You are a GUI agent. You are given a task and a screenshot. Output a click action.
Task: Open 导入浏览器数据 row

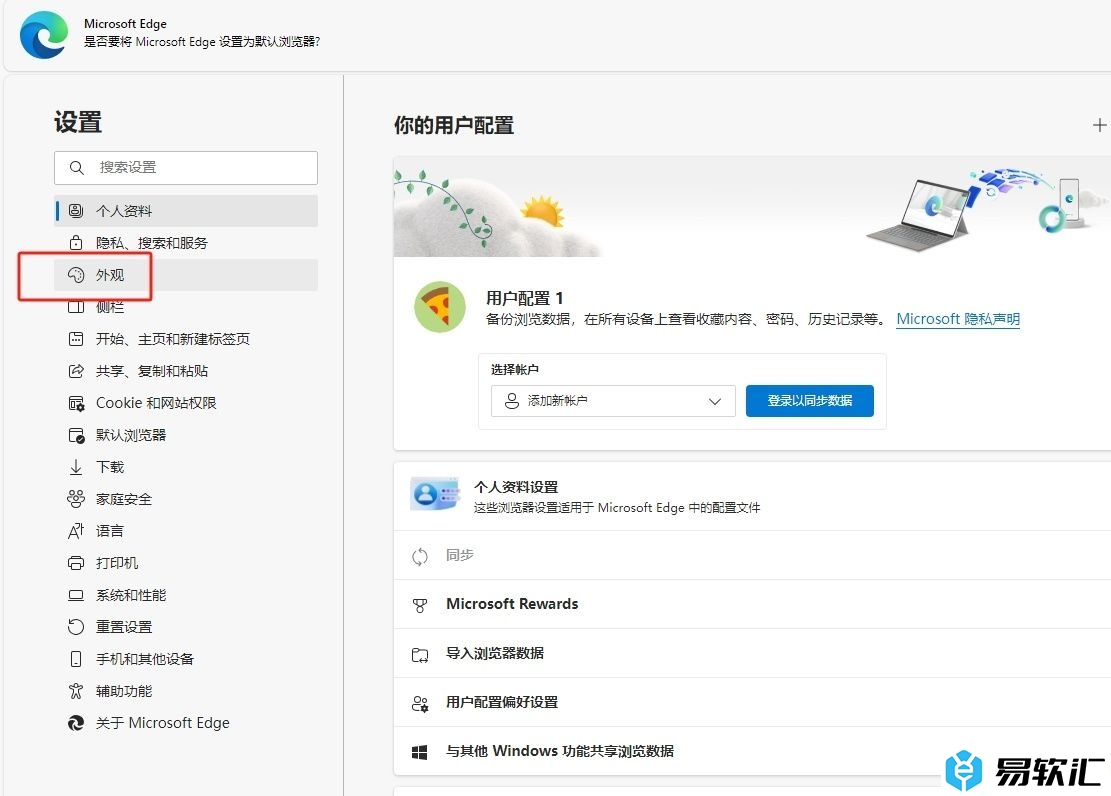click(752, 654)
